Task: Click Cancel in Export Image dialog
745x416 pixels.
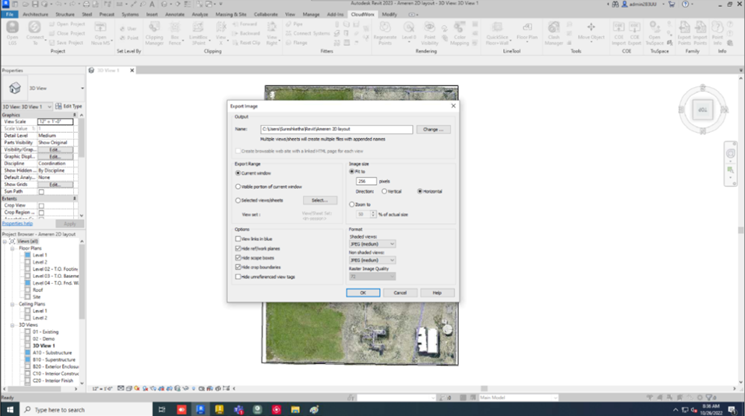Action: point(400,293)
